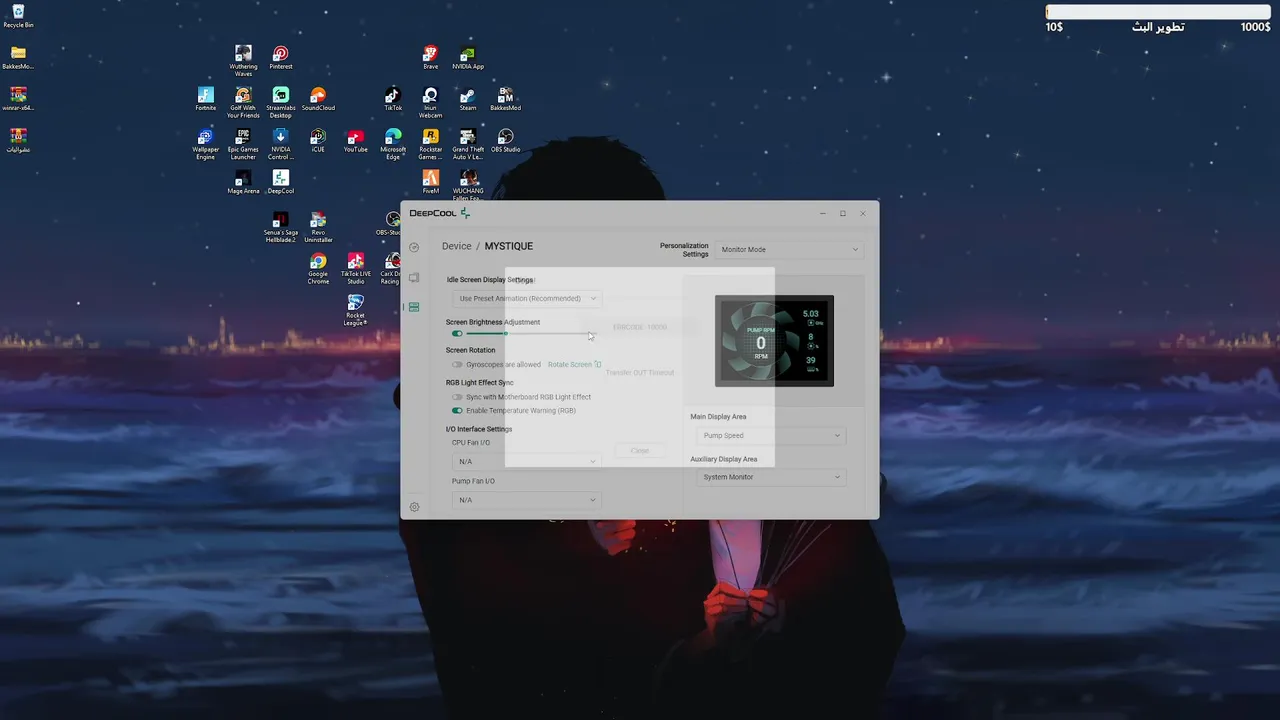The image size is (1280, 720).
Task: Click the pump RPM display preview
Action: (774, 341)
